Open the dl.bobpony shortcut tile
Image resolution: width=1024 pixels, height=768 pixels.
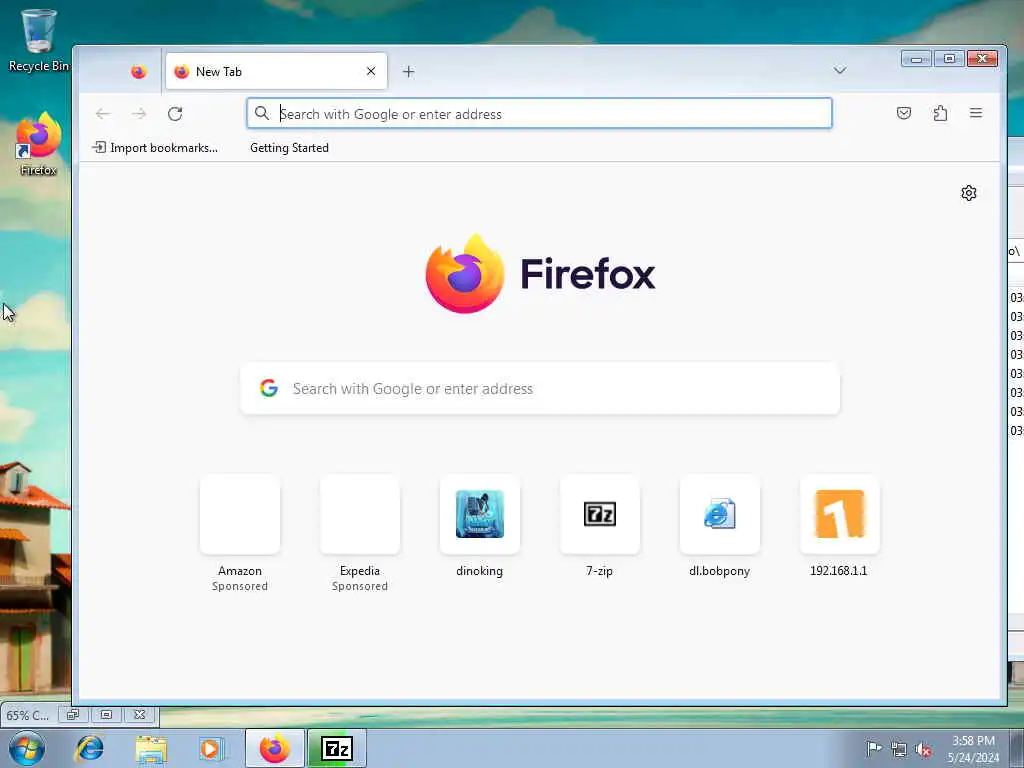pyautogui.click(x=720, y=515)
